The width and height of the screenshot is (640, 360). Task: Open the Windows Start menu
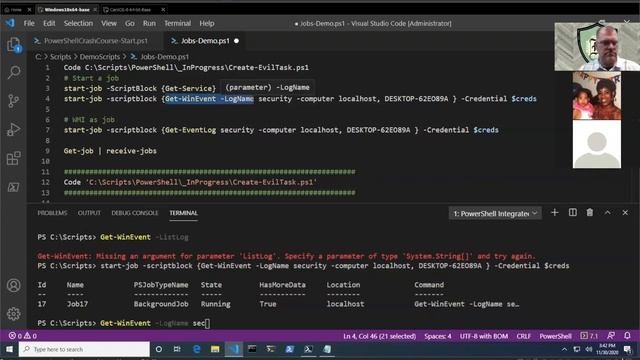coord(9,349)
